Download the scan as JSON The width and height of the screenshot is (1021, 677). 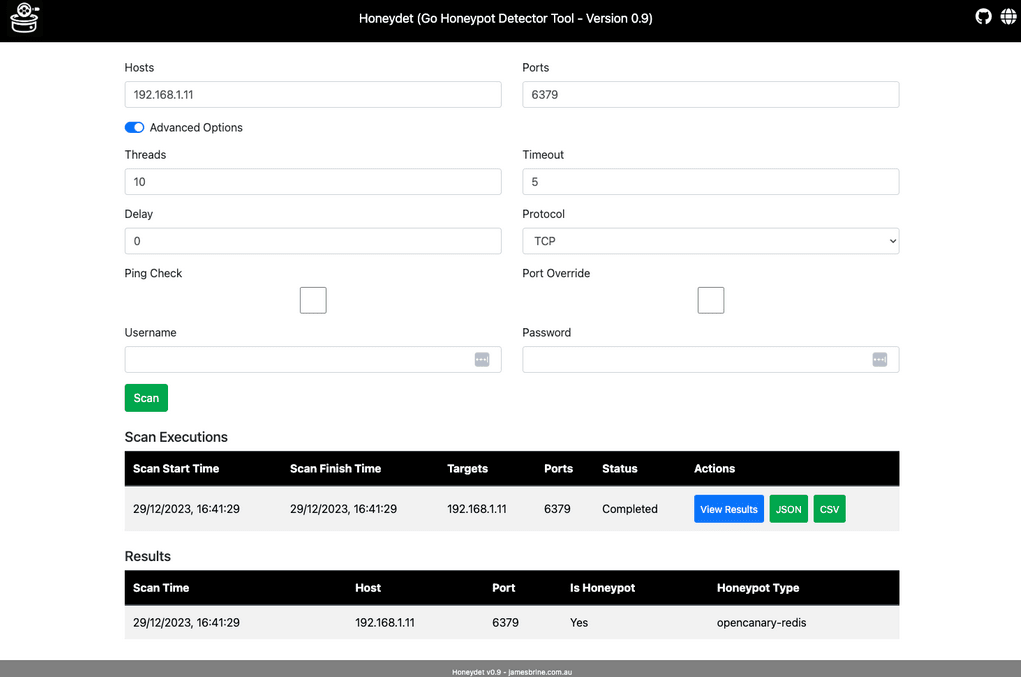point(789,509)
